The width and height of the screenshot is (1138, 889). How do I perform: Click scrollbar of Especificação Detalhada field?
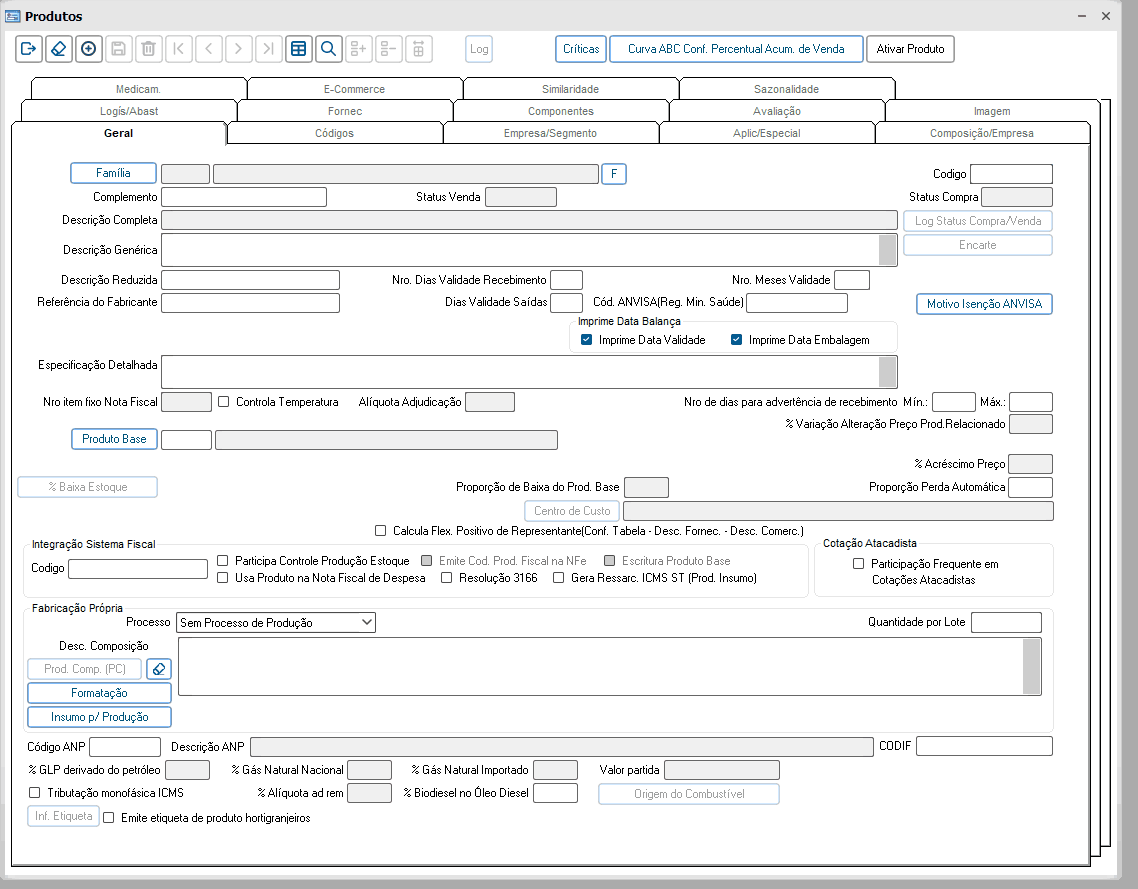(887, 372)
